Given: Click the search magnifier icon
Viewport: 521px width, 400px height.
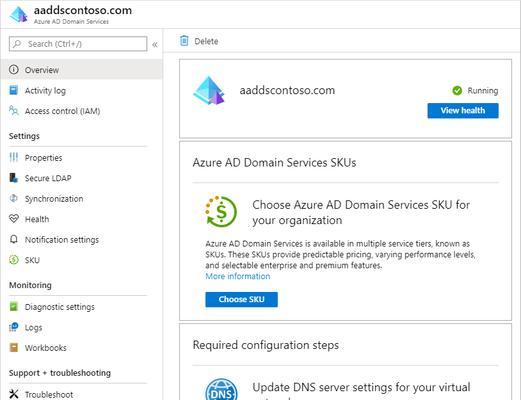Looking at the screenshot, I should click(x=17, y=44).
